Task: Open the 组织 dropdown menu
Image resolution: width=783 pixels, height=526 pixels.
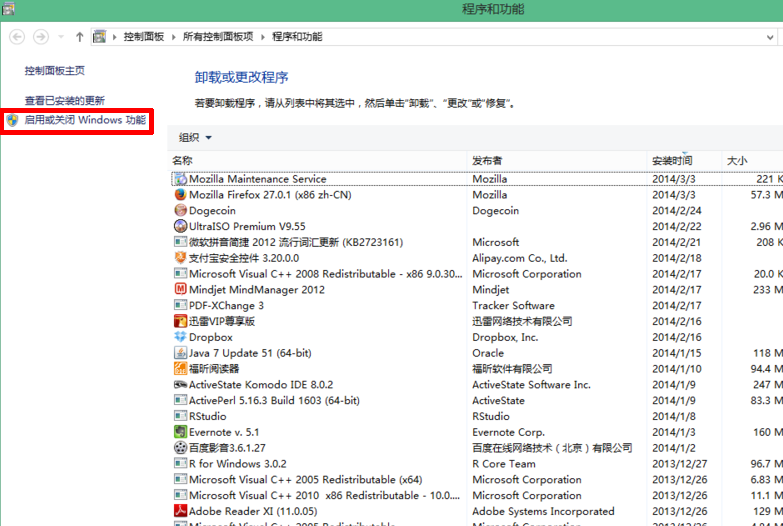Action: click(x=195, y=138)
